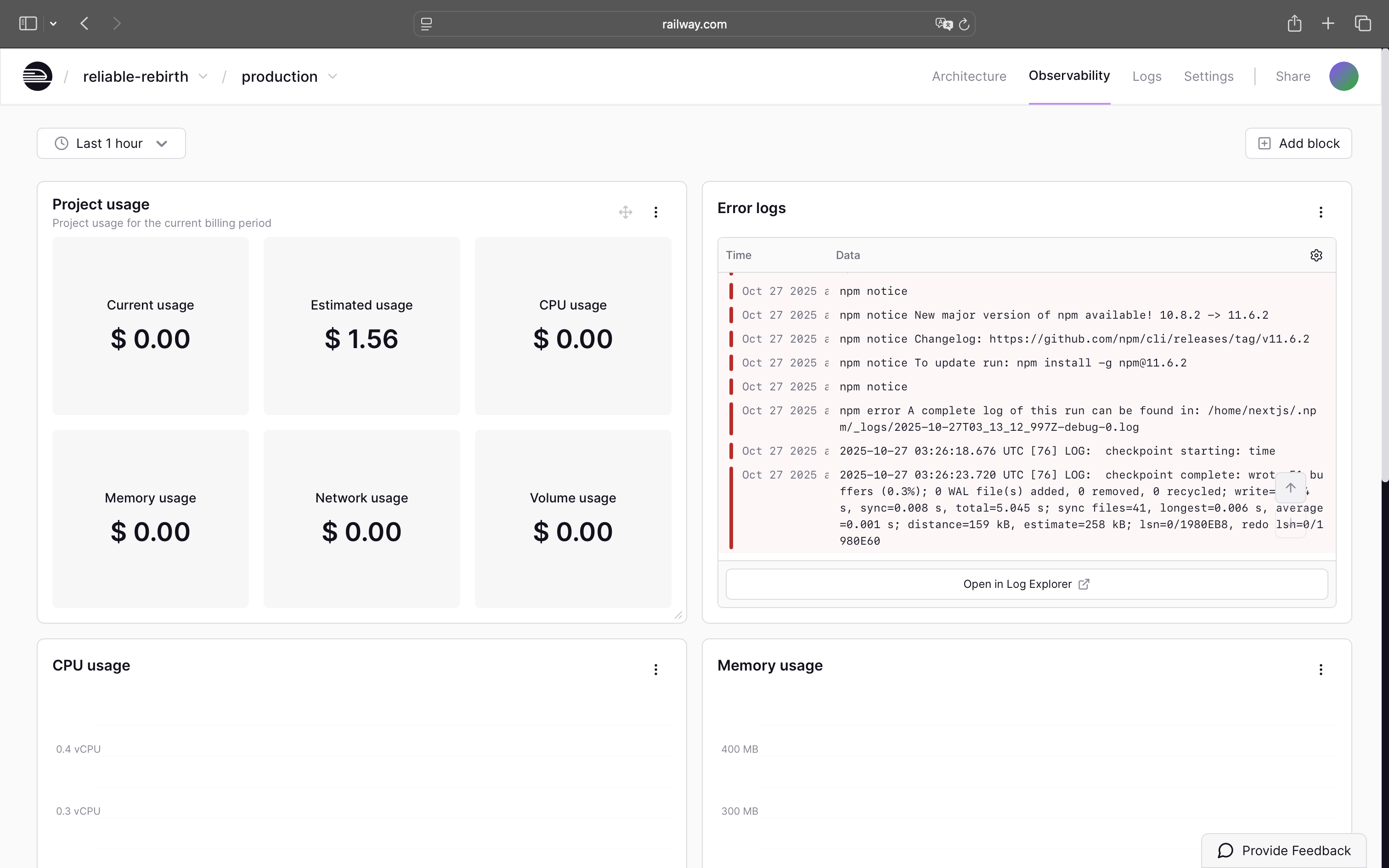Click Open in Log Explorer link
Viewport: 1389px width, 868px height.
pos(1026,584)
